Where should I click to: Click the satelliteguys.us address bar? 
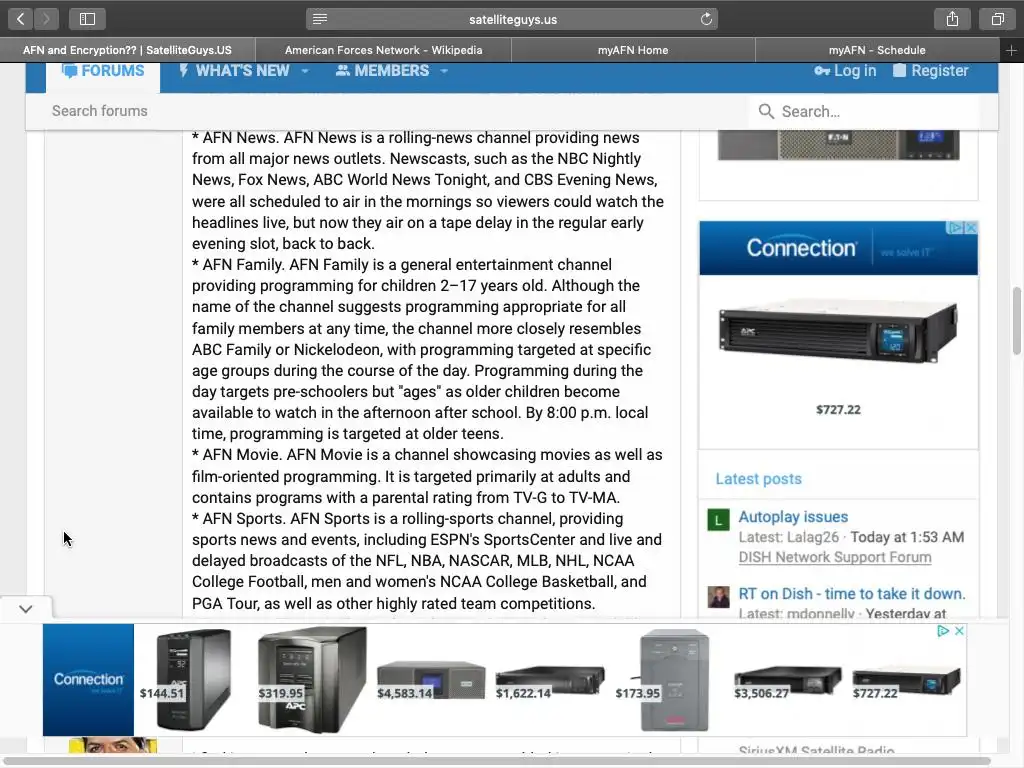click(512, 19)
